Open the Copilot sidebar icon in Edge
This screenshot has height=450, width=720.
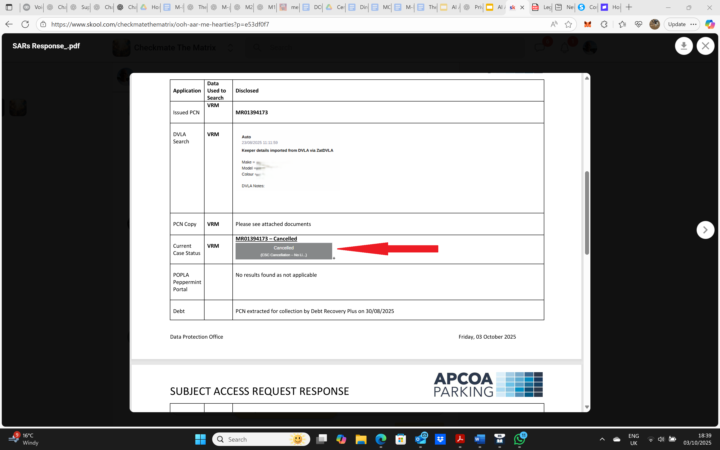point(710,24)
